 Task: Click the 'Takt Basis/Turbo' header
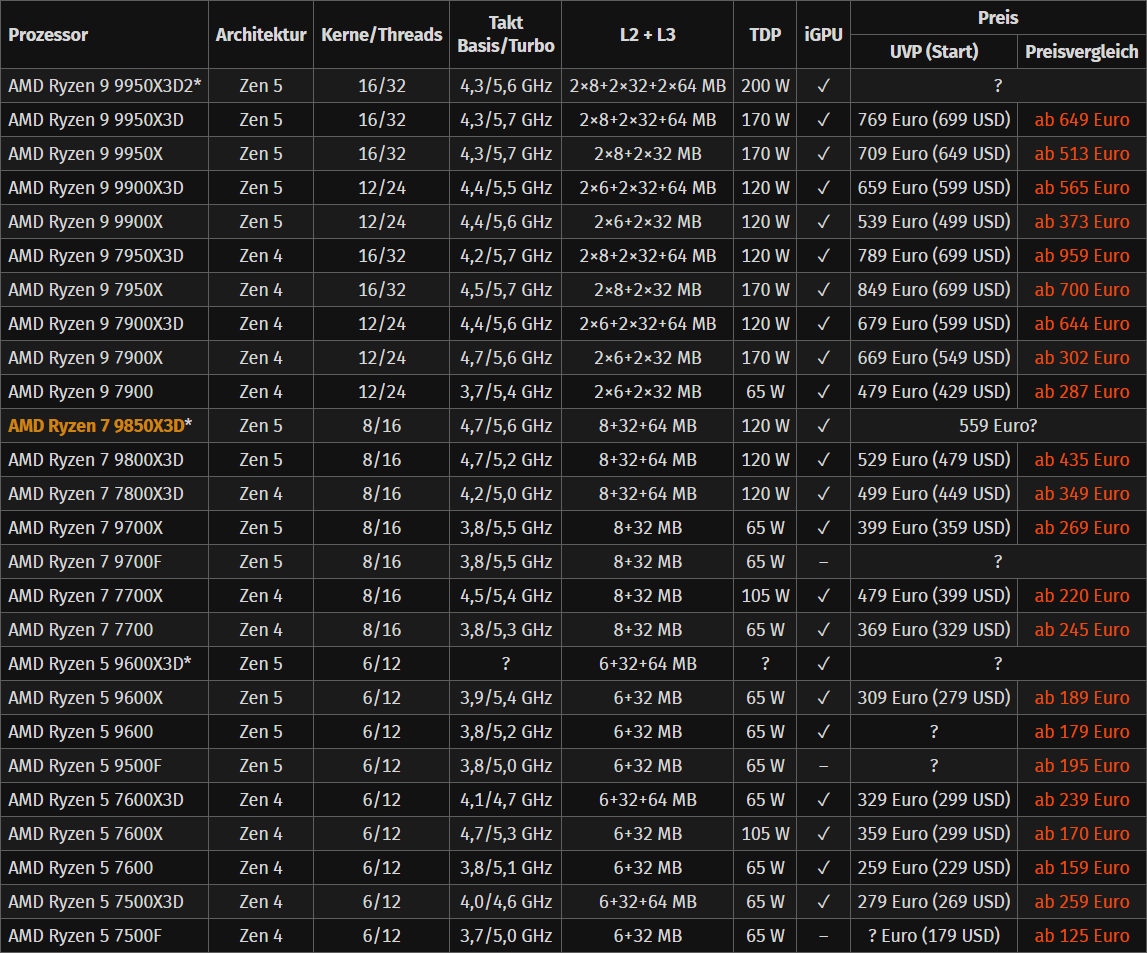point(505,34)
